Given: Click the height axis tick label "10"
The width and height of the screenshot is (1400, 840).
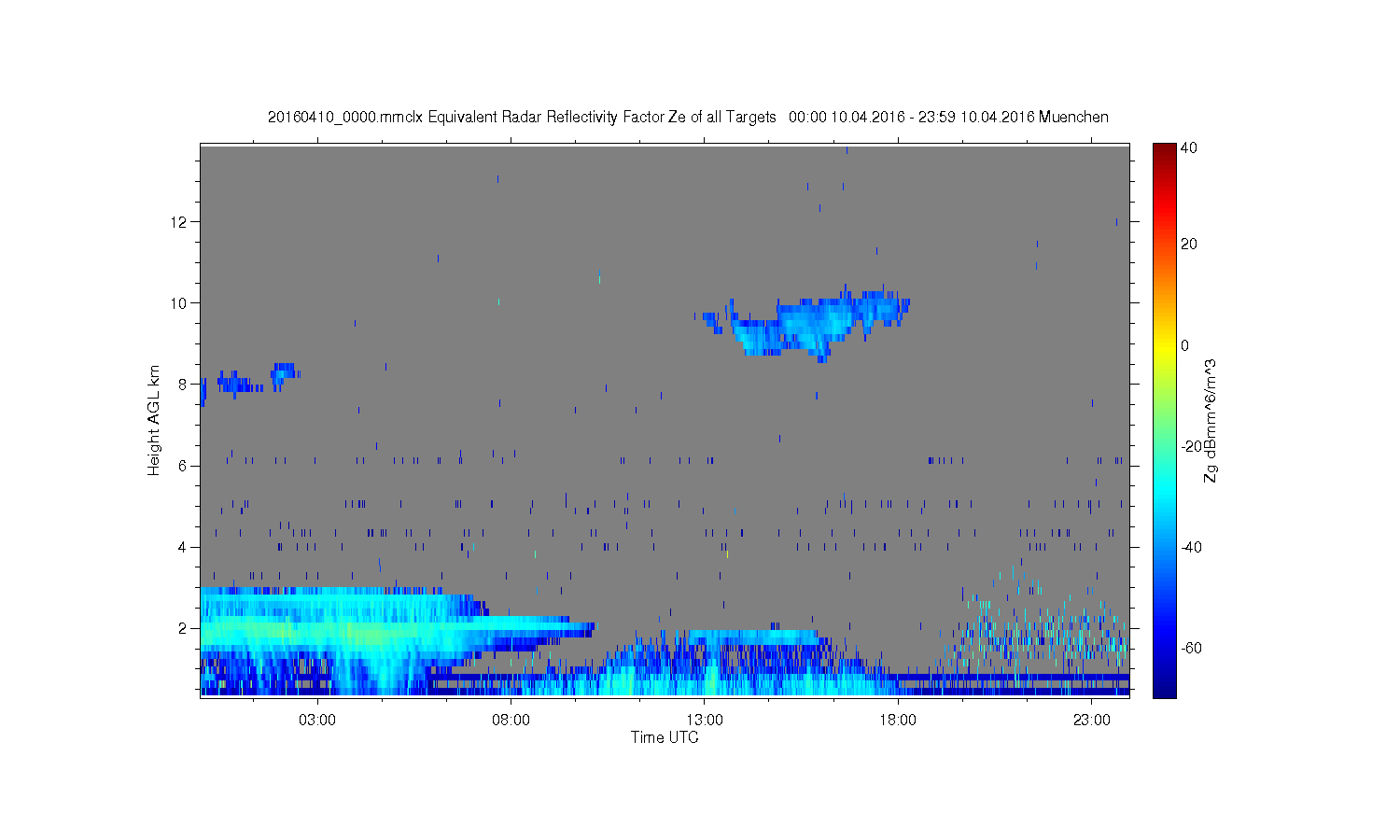Looking at the screenshot, I should [x=179, y=303].
